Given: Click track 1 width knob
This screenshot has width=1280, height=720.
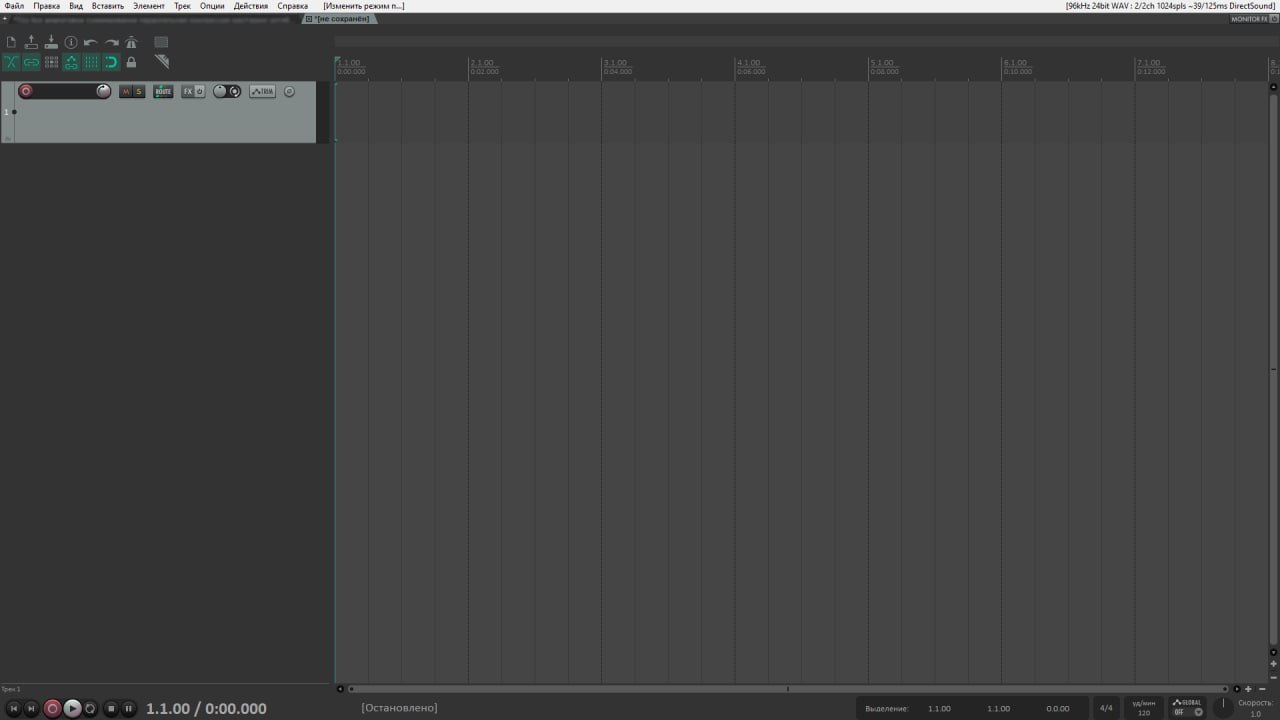Looking at the screenshot, I should [x=234, y=91].
